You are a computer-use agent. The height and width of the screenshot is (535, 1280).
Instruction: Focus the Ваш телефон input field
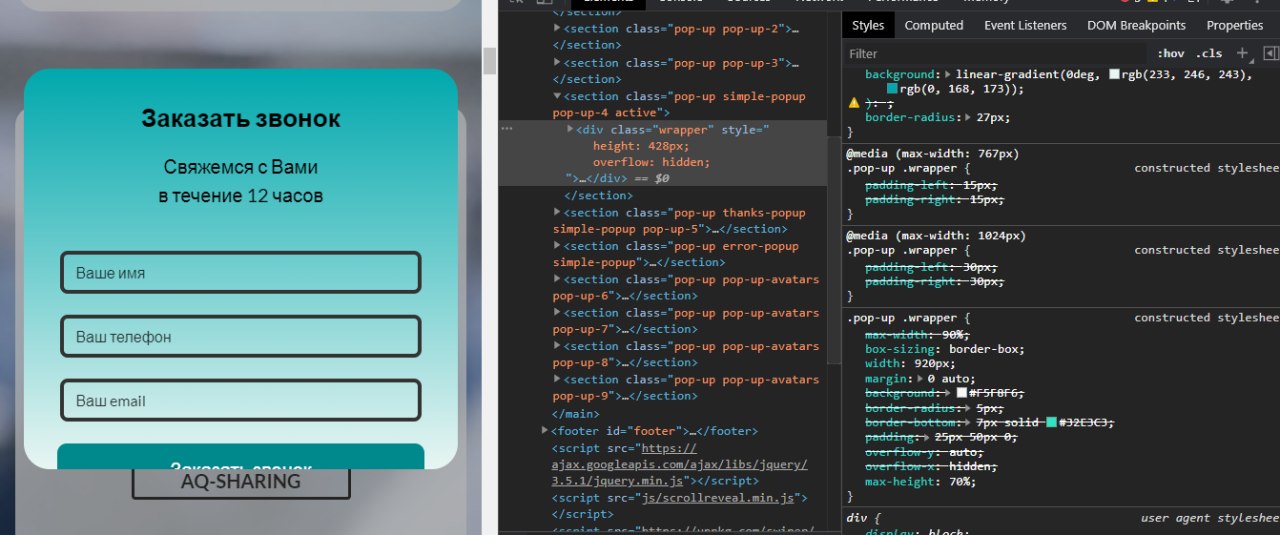(x=241, y=336)
